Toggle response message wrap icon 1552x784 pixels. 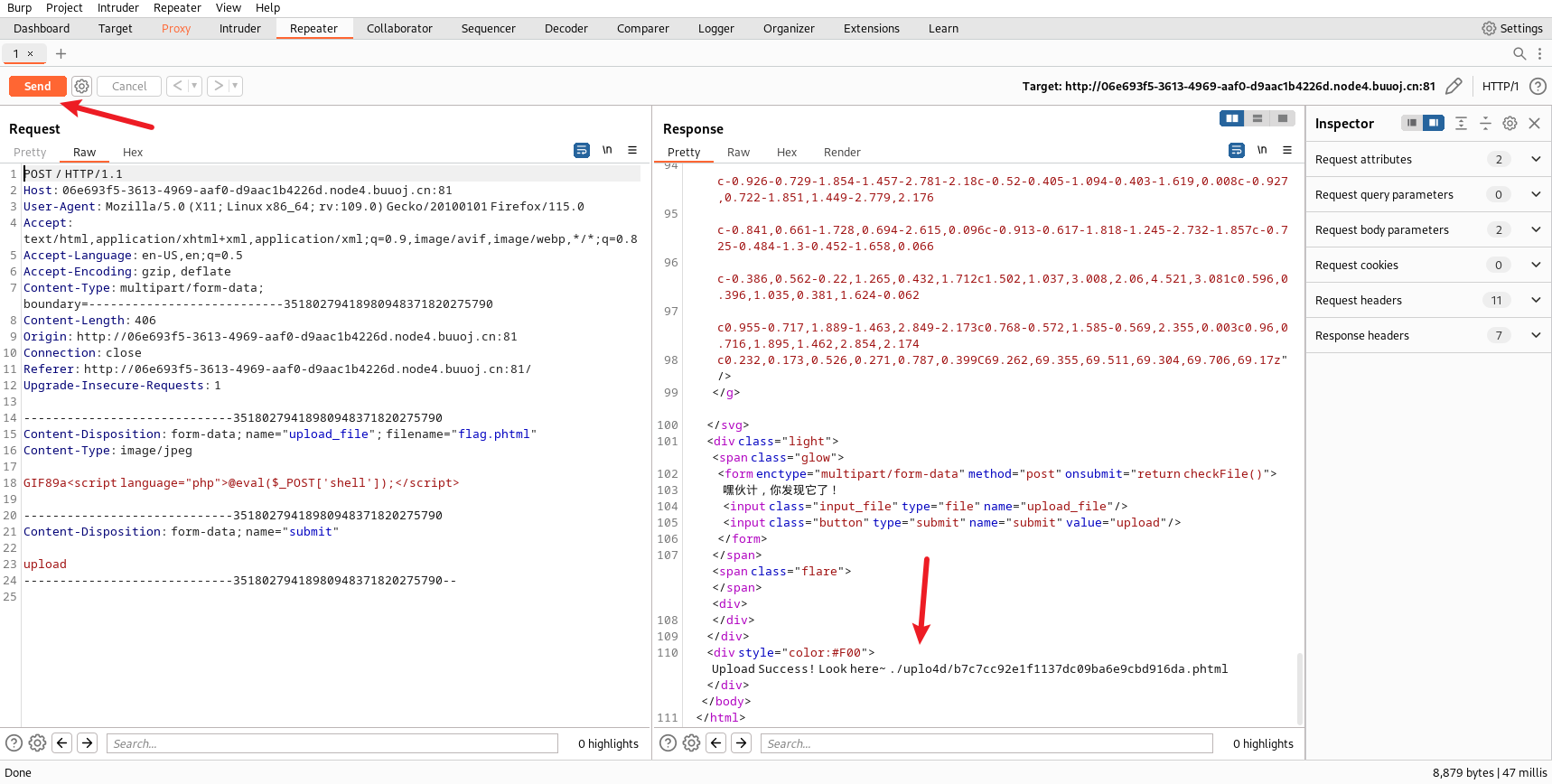(x=1237, y=150)
